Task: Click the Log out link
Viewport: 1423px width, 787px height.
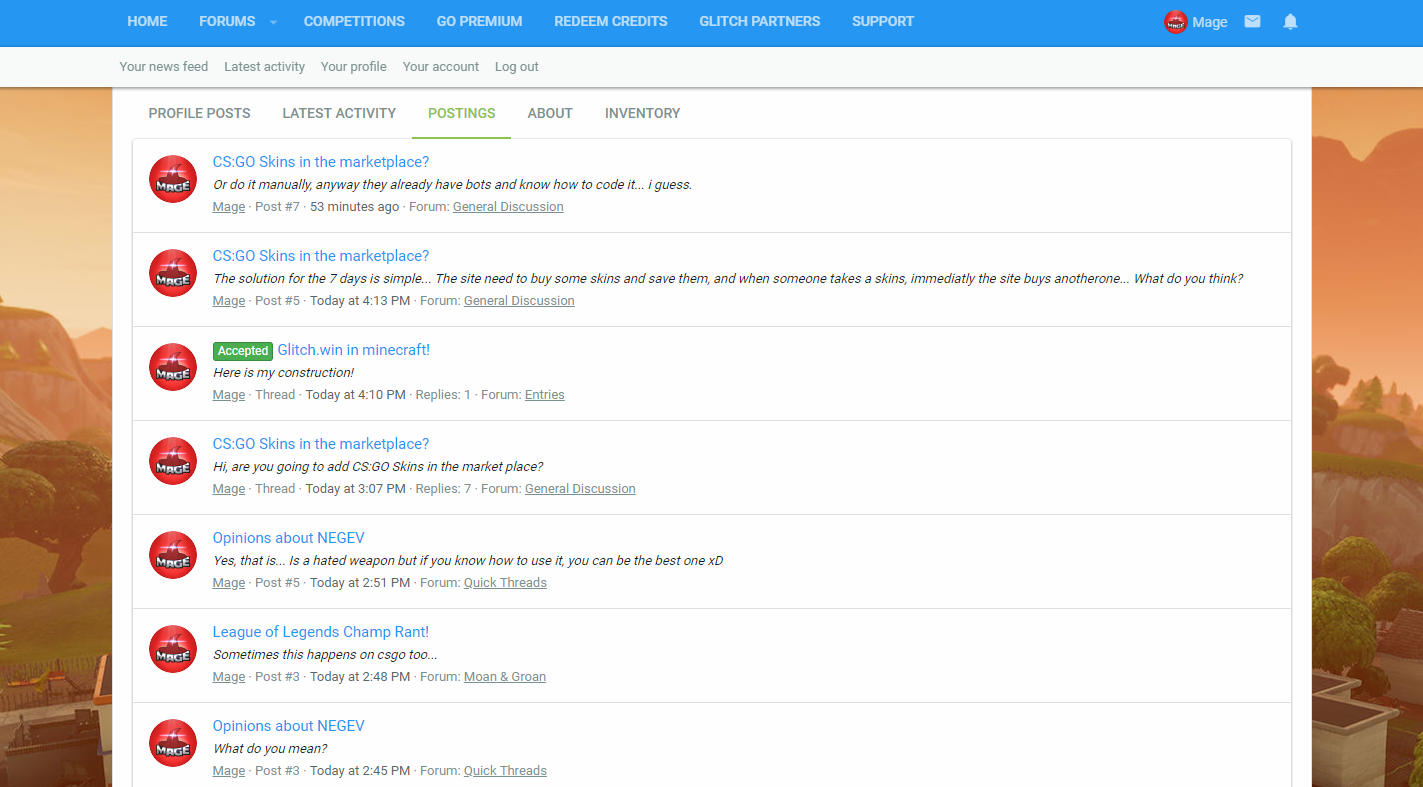Action: click(x=516, y=67)
